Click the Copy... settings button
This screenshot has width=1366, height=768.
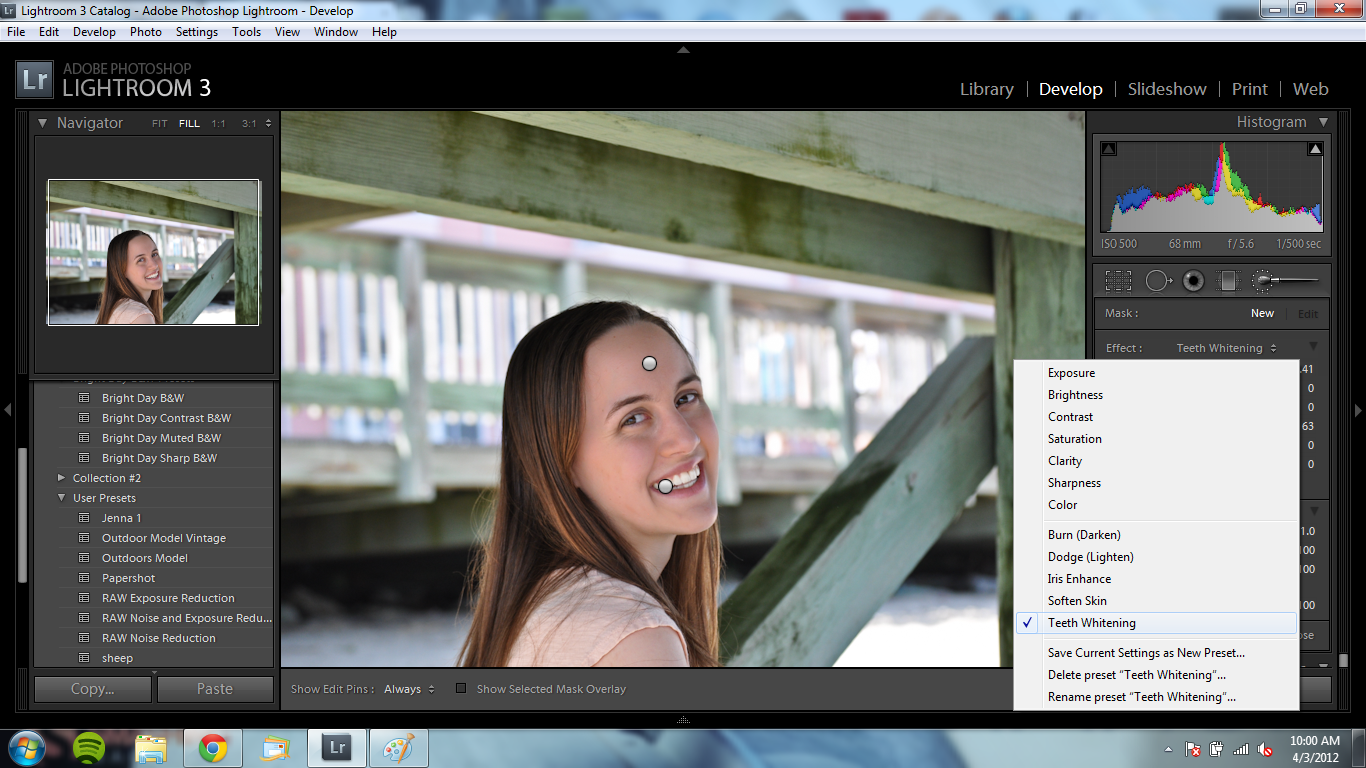[x=93, y=689]
